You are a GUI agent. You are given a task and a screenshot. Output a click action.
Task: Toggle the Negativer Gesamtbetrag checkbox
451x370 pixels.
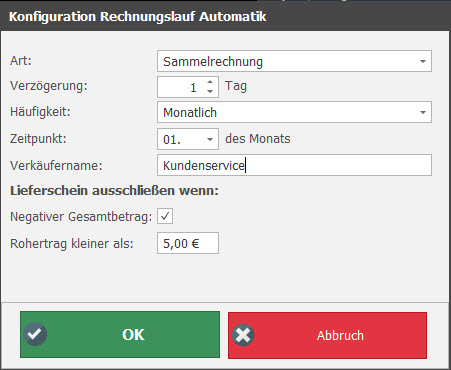pos(165,216)
